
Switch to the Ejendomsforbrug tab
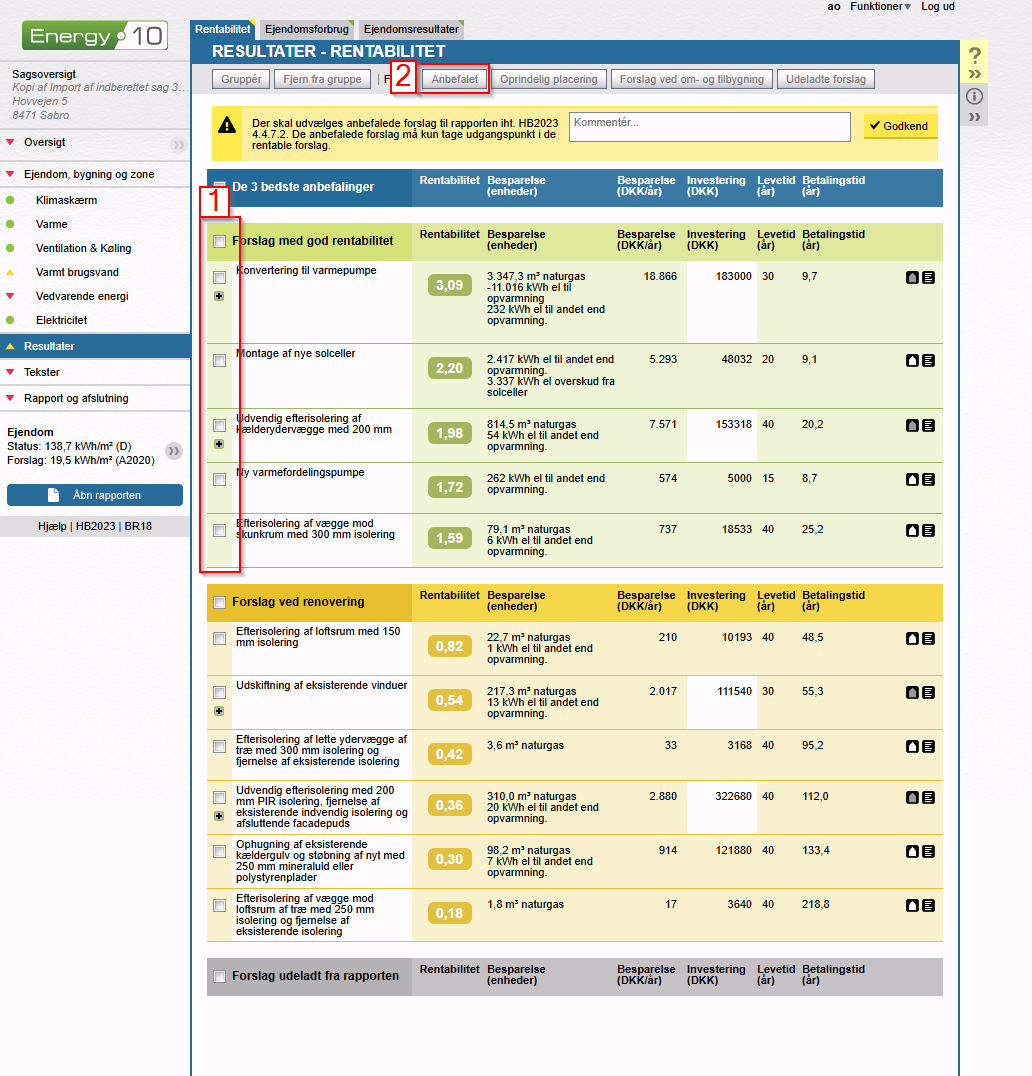305,30
